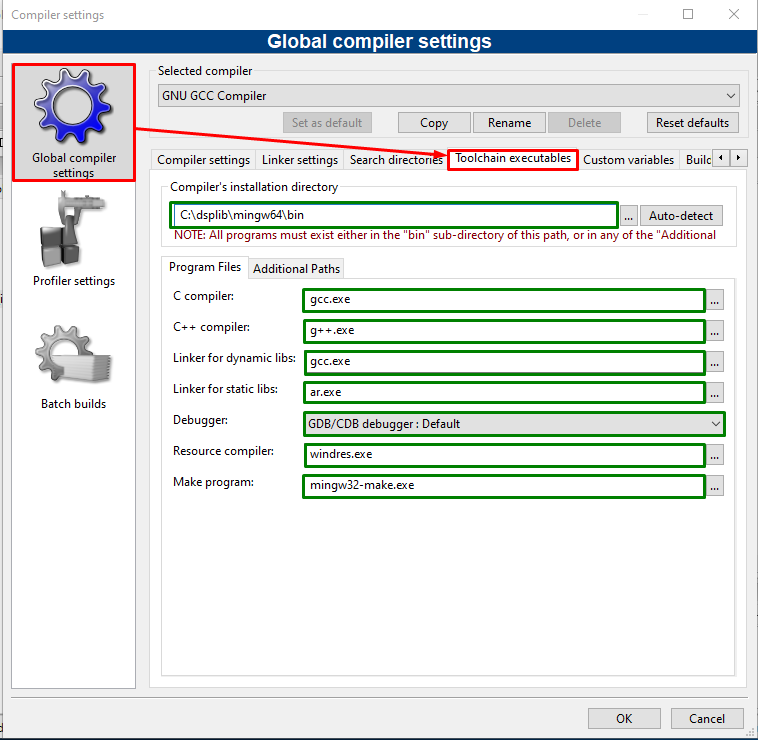Browse for Make program executable
This screenshot has height=740, width=758.
[x=715, y=486]
